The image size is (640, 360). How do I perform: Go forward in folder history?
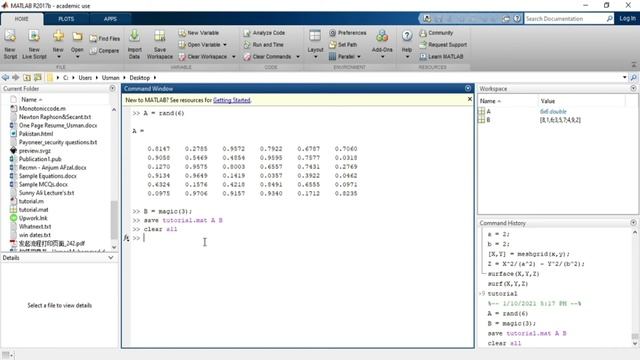point(16,78)
